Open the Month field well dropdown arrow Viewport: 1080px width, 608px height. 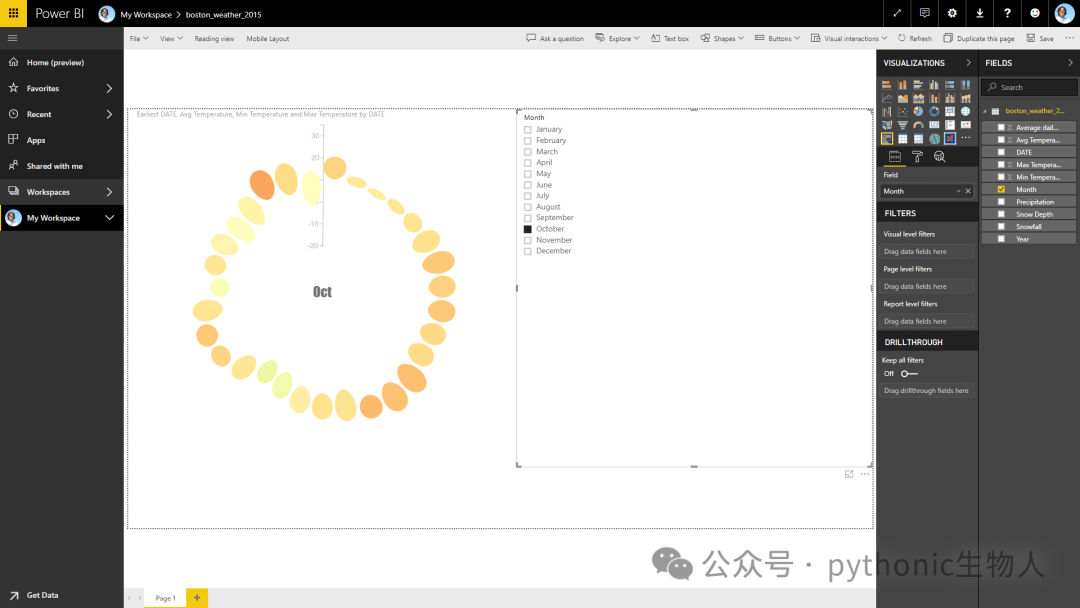tap(958, 191)
